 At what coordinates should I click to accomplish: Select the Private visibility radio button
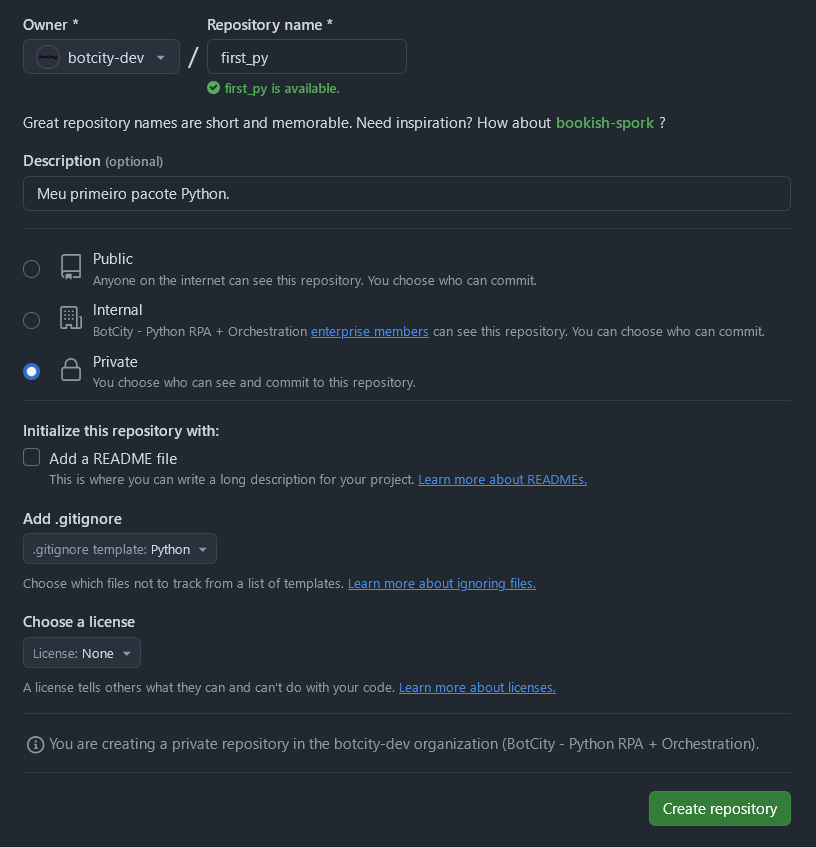point(32,371)
